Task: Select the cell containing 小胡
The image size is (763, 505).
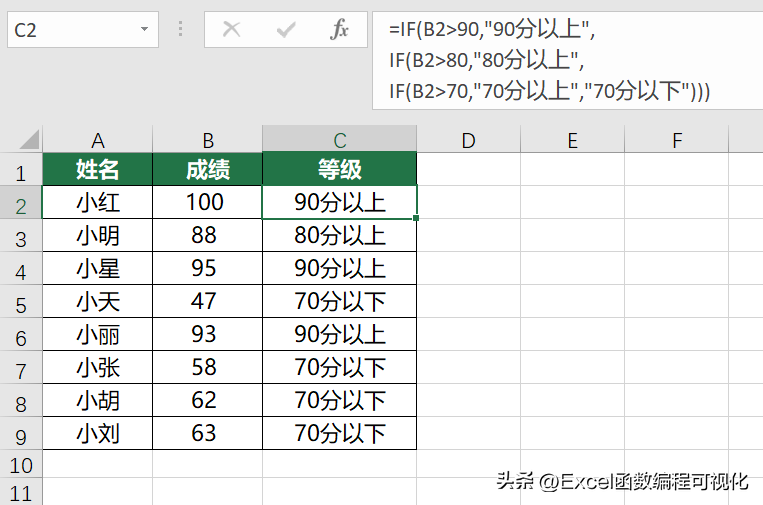Action: (x=98, y=400)
